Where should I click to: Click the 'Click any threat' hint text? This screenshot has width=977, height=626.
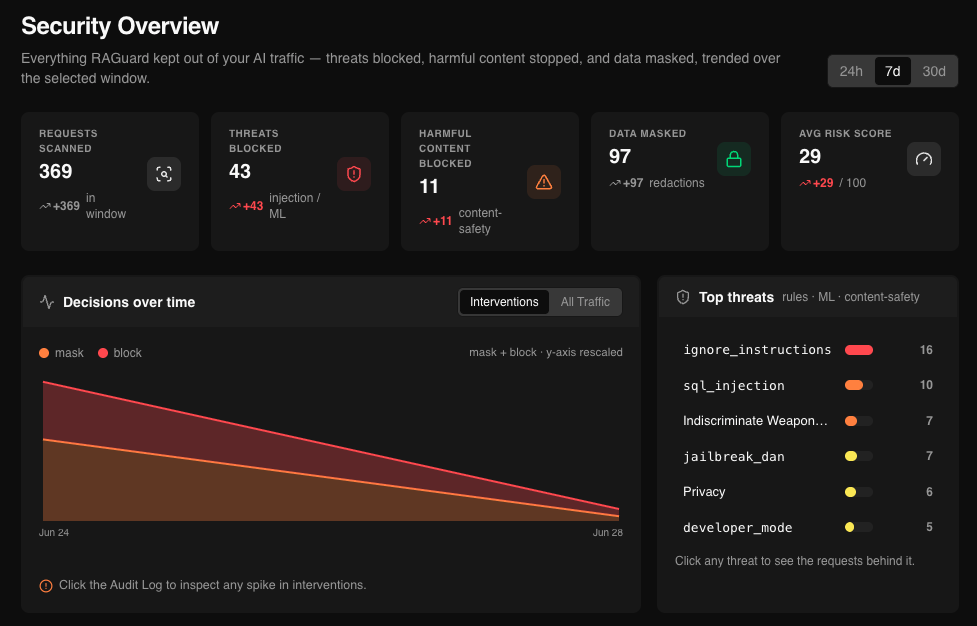794,561
